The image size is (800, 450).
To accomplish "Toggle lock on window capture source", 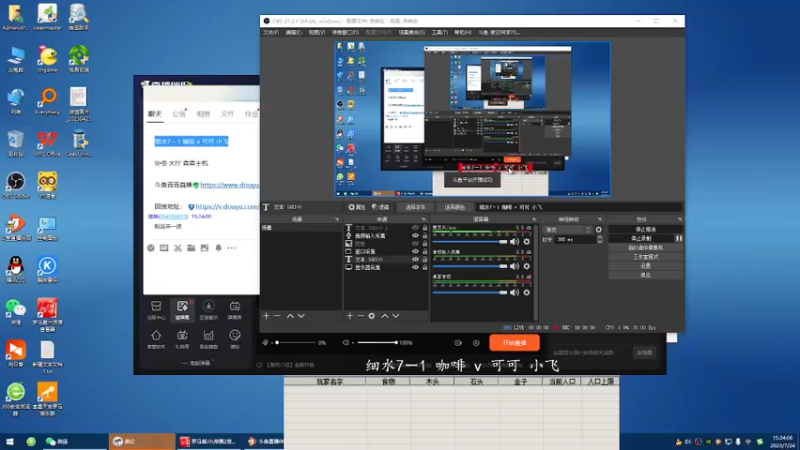I will (424, 251).
